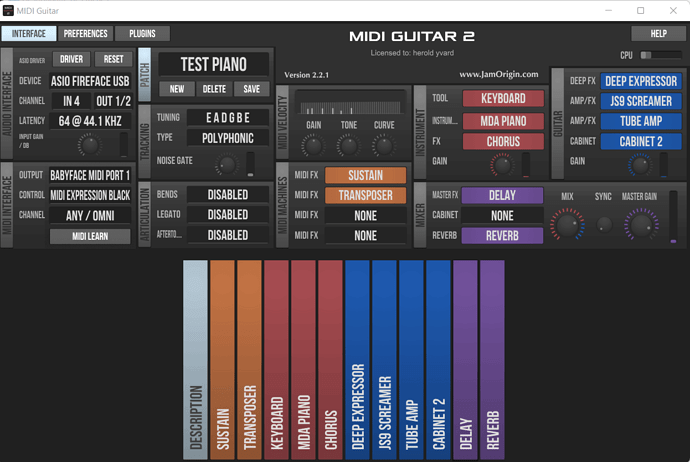Open the MIDI EXPRESSION BLACK control dropdown
This screenshot has width=690, height=462.
(90, 195)
